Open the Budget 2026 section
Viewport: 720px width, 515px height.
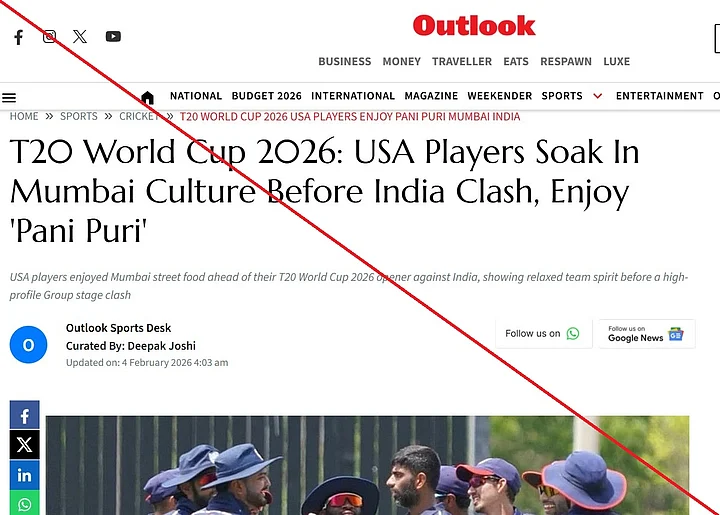(266, 96)
